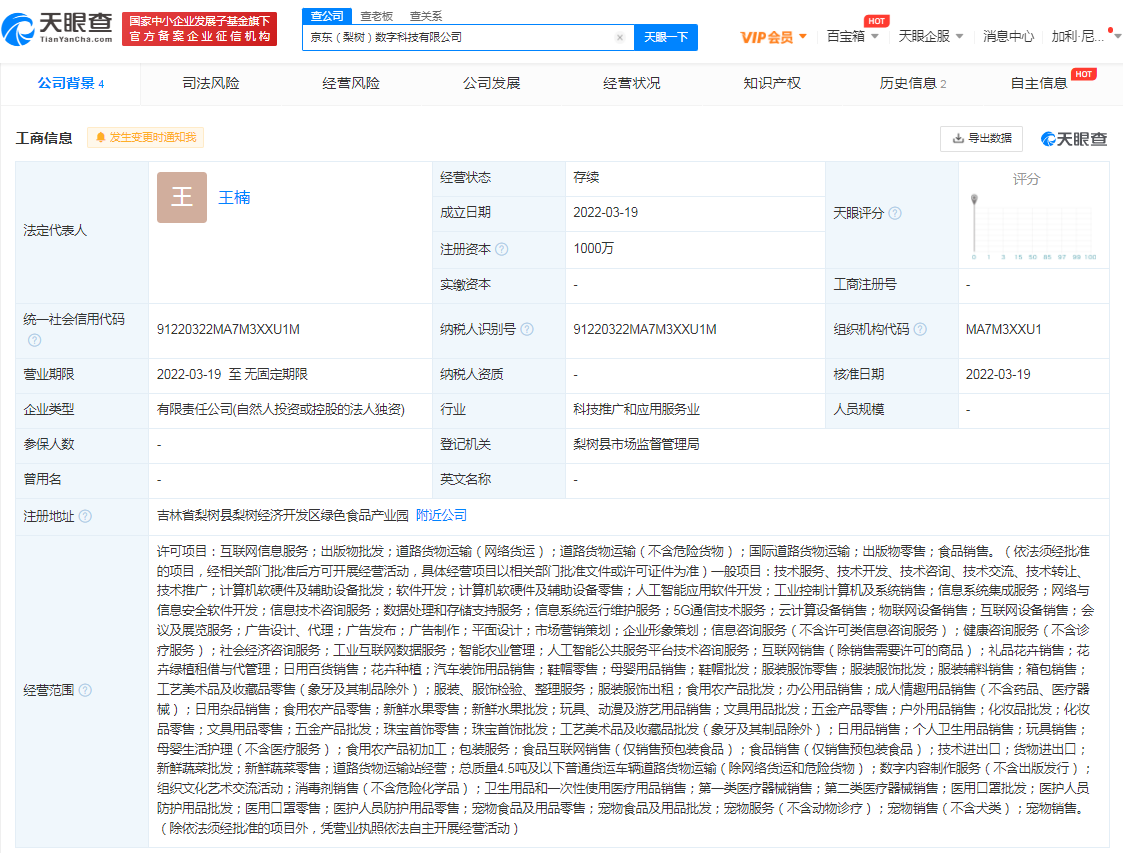
Task: Expand the 百宝箱 menu
Action: pyautogui.click(x=852, y=37)
